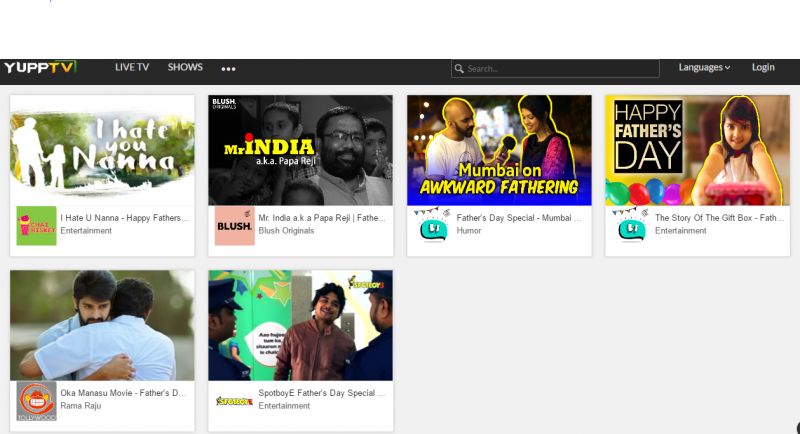This screenshot has width=800, height=434.
Task: Click the Login link
Action: [763, 67]
